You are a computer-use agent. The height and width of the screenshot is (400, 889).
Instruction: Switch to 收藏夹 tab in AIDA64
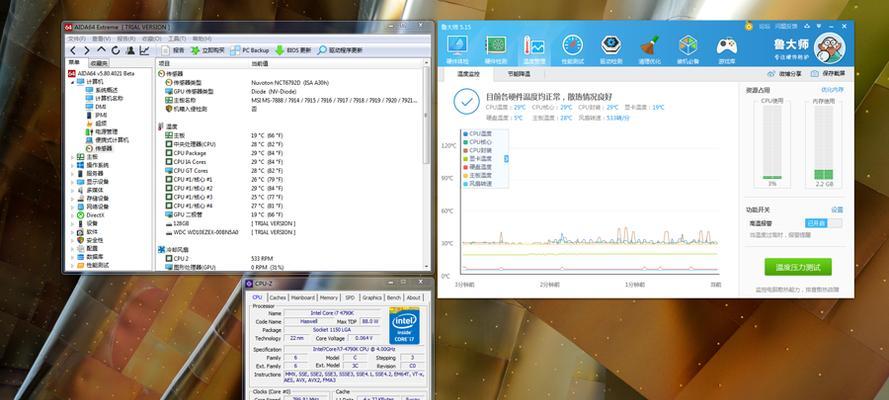click(x=99, y=63)
